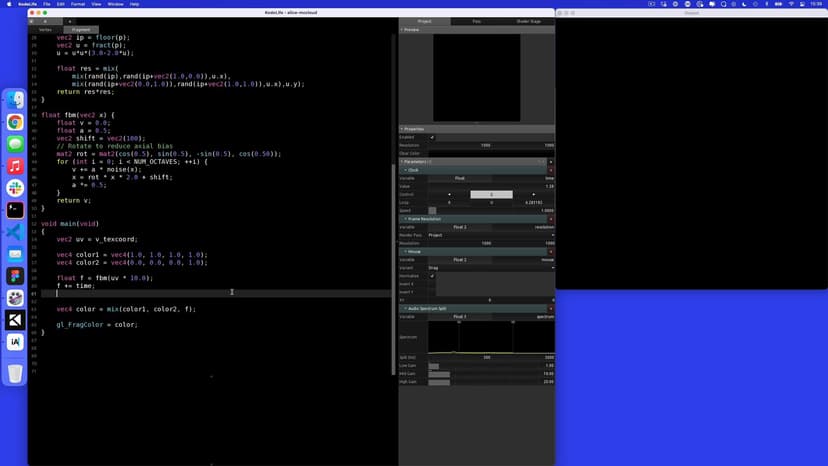This screenshot has width=828, height=466.
Task: Toggle the Clock Loop checkbox
Action: [432, 210]
